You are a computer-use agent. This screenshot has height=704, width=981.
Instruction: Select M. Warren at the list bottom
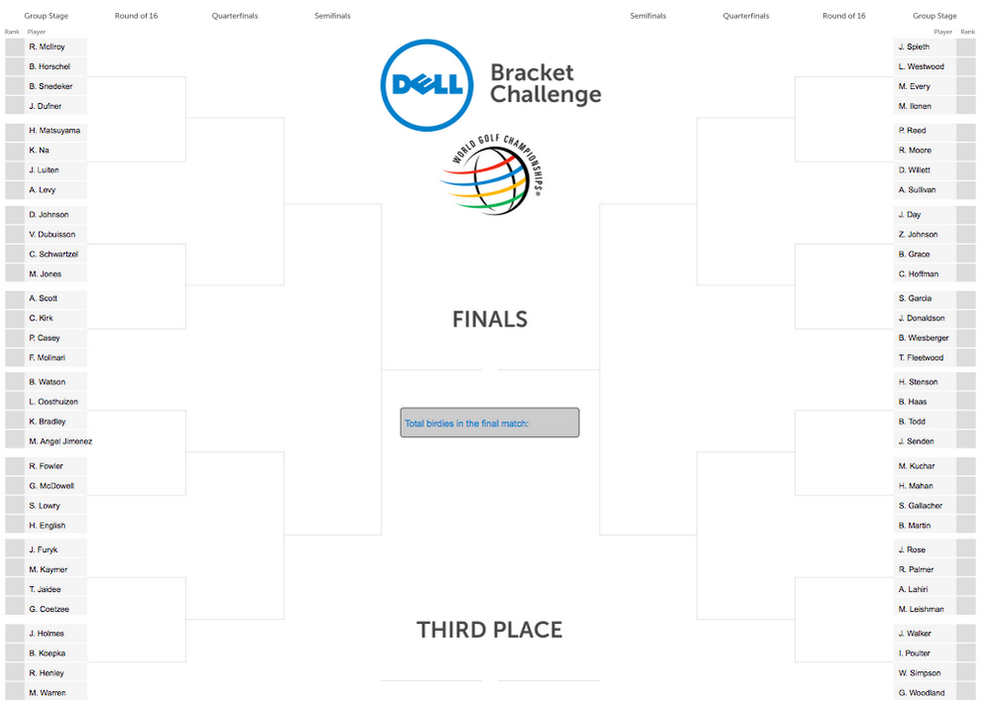56,693
